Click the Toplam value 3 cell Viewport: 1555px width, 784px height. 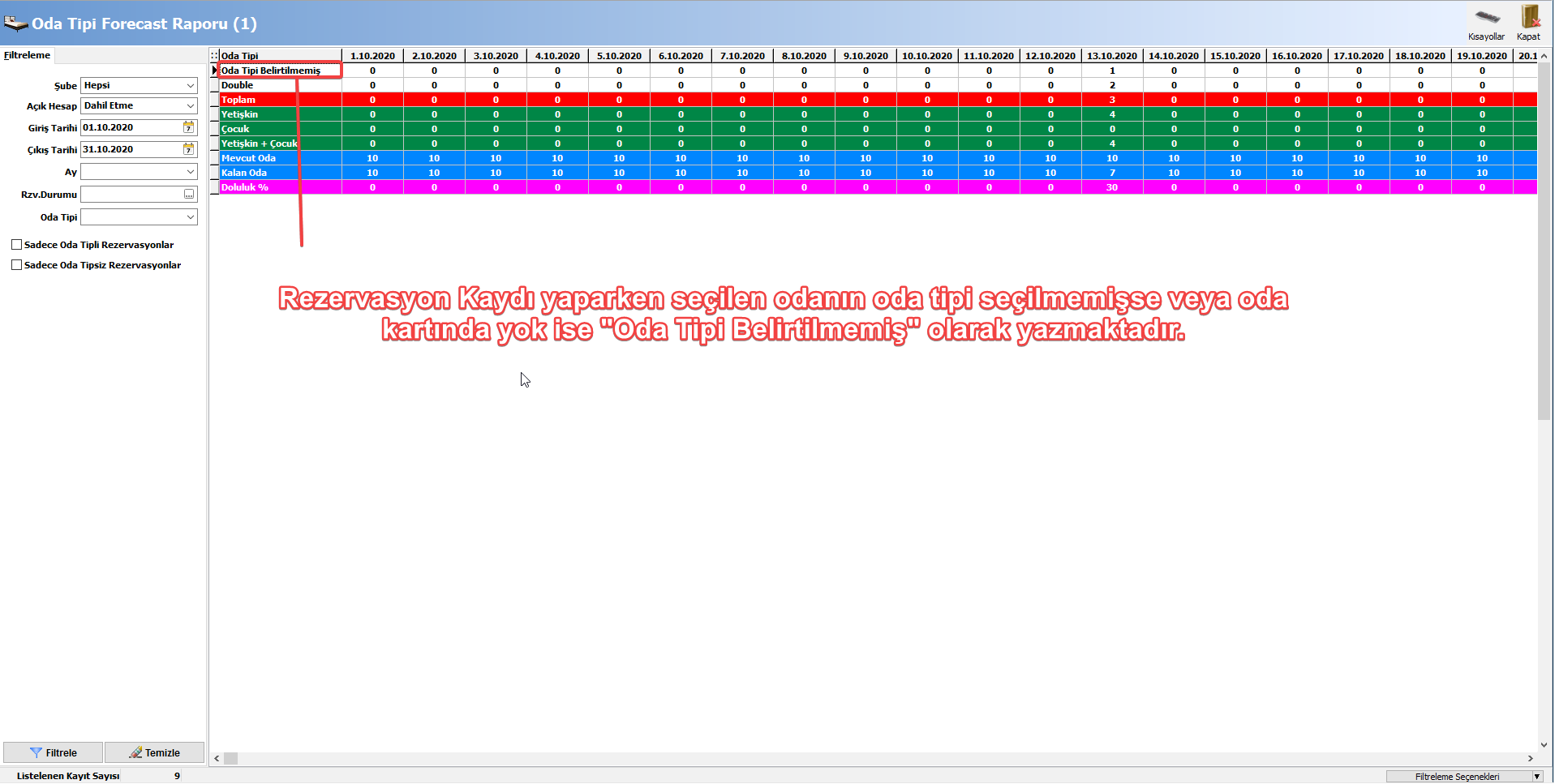click(1112, 100)
